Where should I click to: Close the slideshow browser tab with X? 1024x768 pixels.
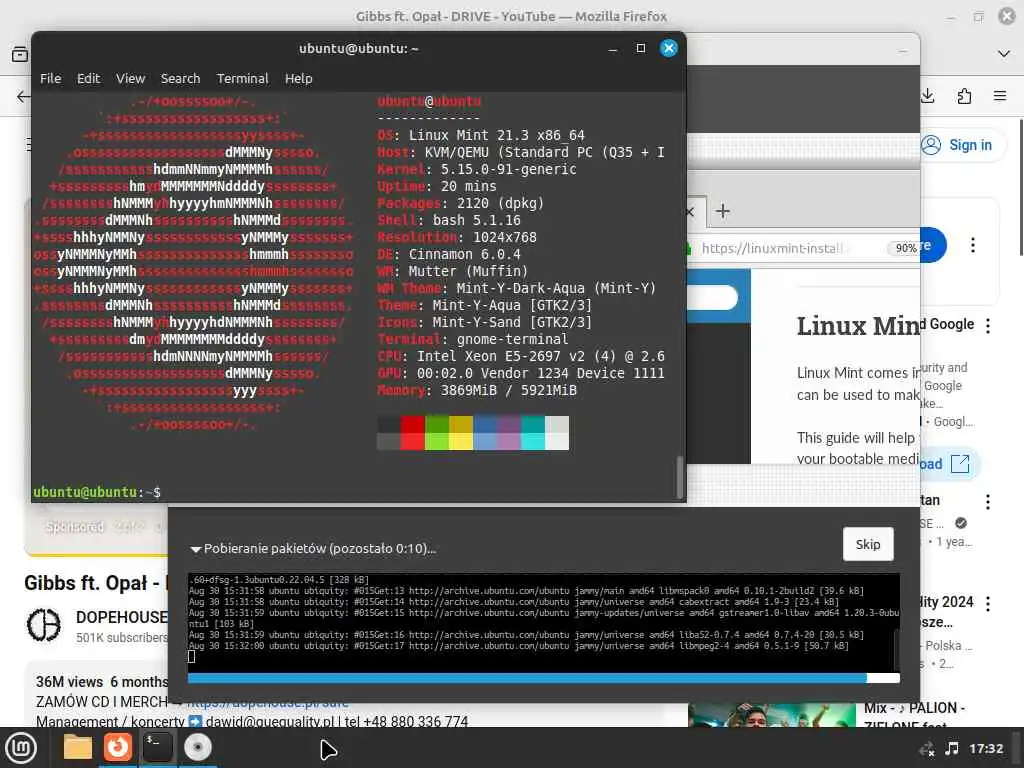pyautogui.click(x=690, y=212)
